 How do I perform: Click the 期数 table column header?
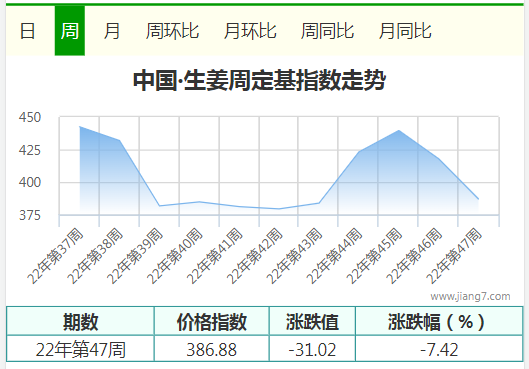click(80, 321)
